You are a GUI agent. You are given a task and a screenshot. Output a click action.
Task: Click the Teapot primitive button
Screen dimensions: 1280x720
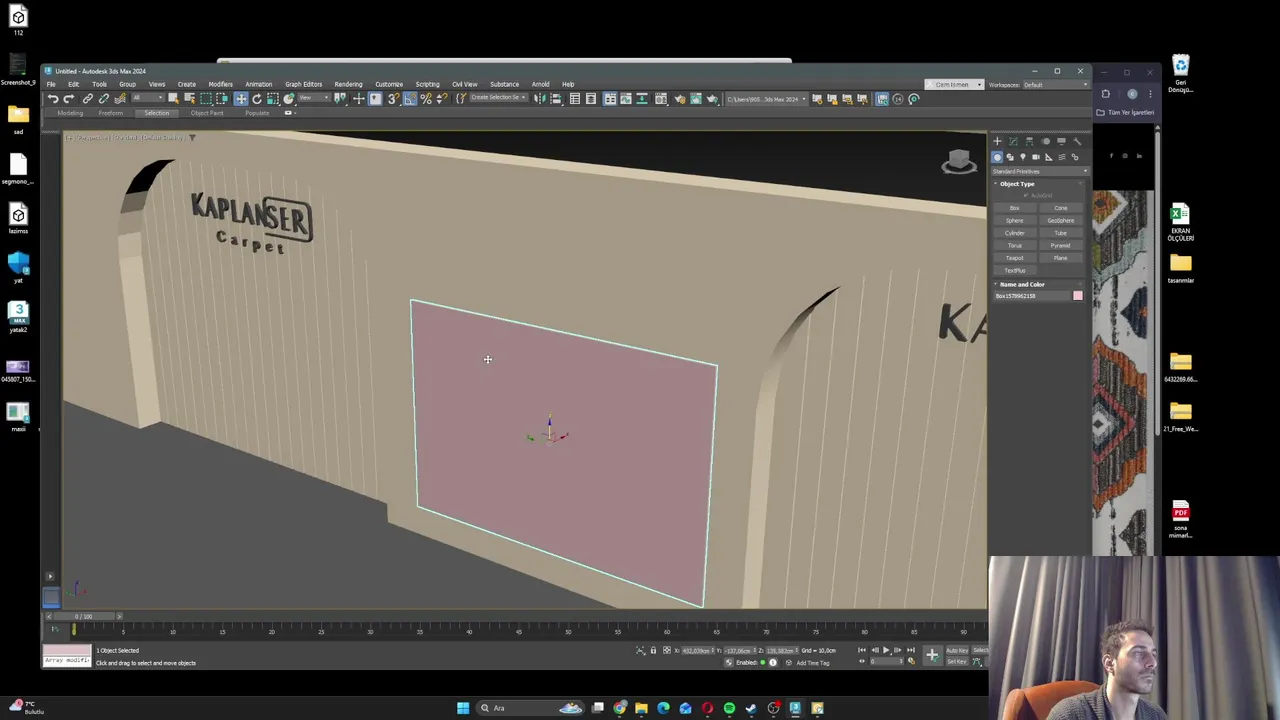pyautogui.click(x=1015, y=258)
